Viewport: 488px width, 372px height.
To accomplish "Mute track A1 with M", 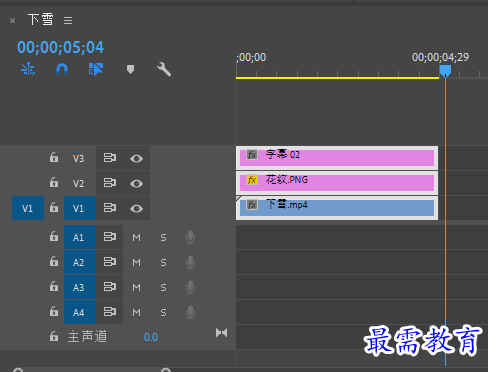I will pos(136,238).
